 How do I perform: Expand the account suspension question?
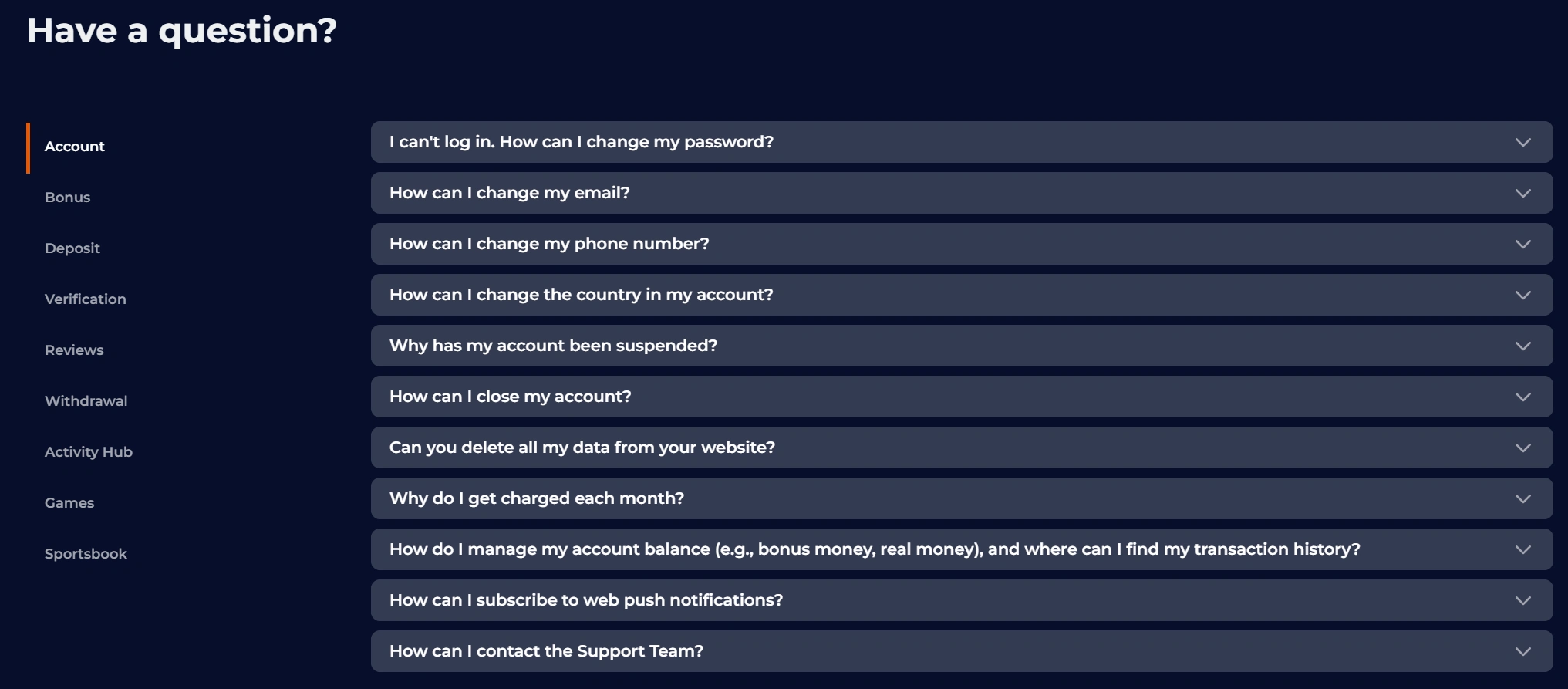(963, 346)
